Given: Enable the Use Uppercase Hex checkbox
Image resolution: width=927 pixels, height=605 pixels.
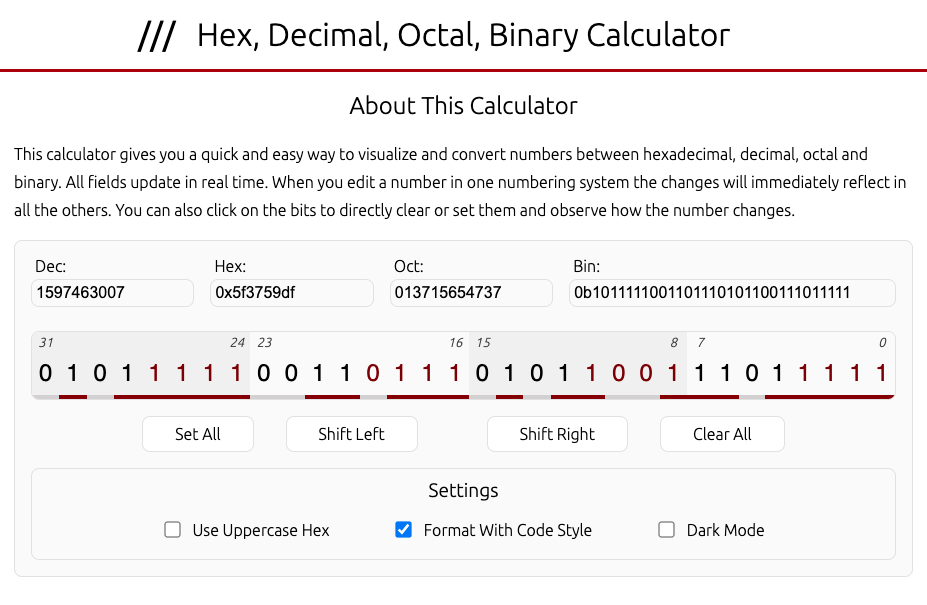Looking at the screenshot, I should [173, 530].
